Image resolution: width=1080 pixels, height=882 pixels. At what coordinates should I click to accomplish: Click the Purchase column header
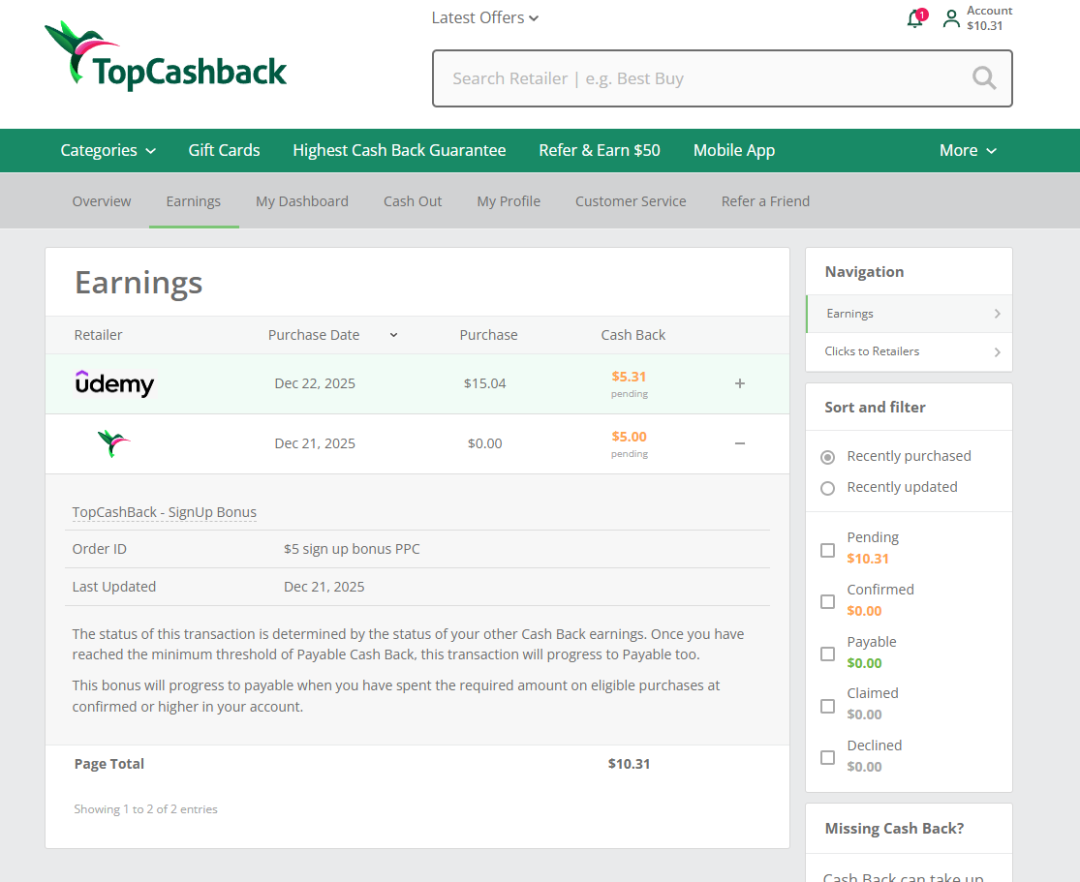click(488, 335)
